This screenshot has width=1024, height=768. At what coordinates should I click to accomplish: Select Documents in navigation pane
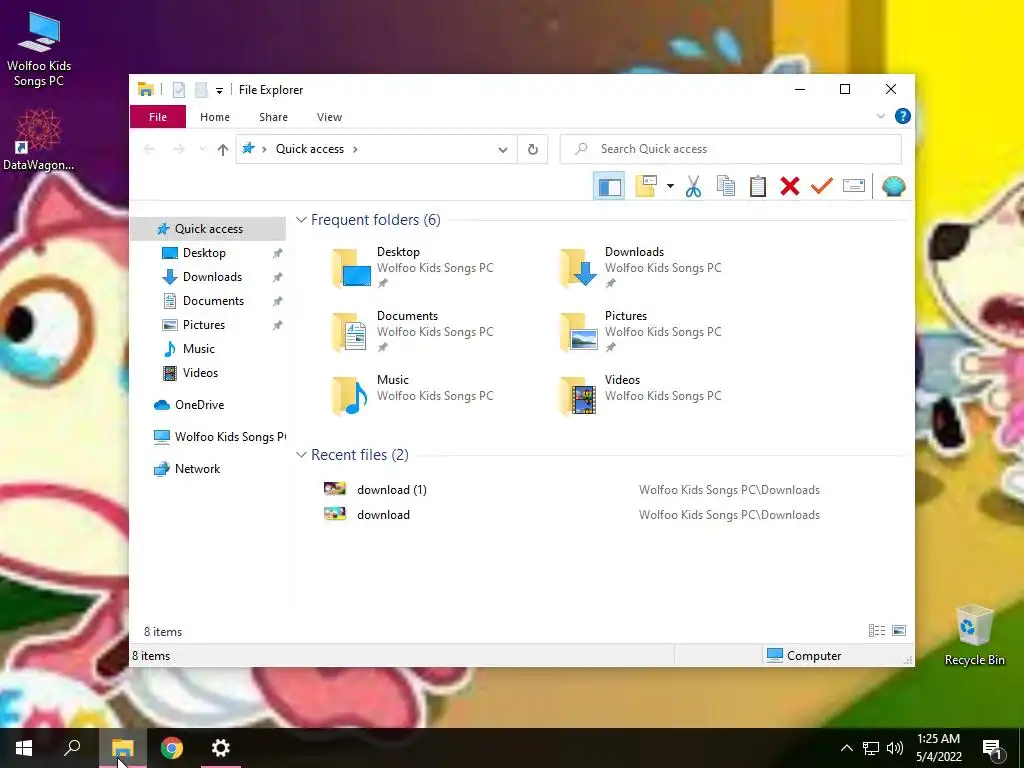point(213,301)
